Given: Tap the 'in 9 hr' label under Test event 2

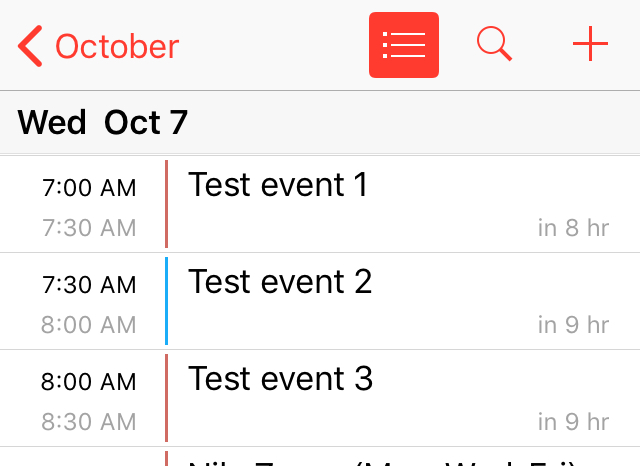Looking at the screenshot, I should tap(573, 325).
